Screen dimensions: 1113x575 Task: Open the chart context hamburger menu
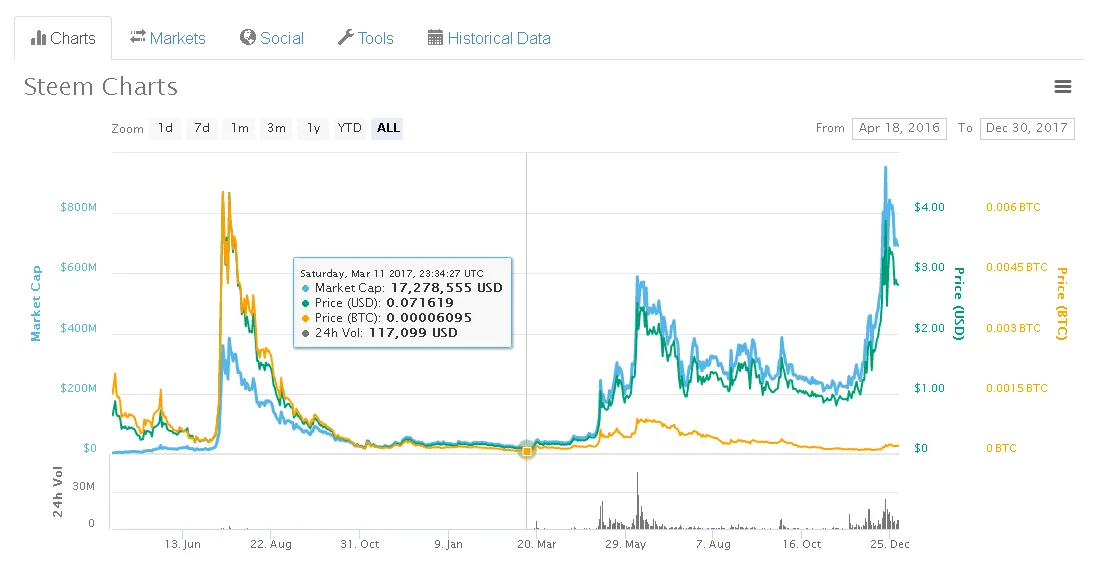(1063, 87)
